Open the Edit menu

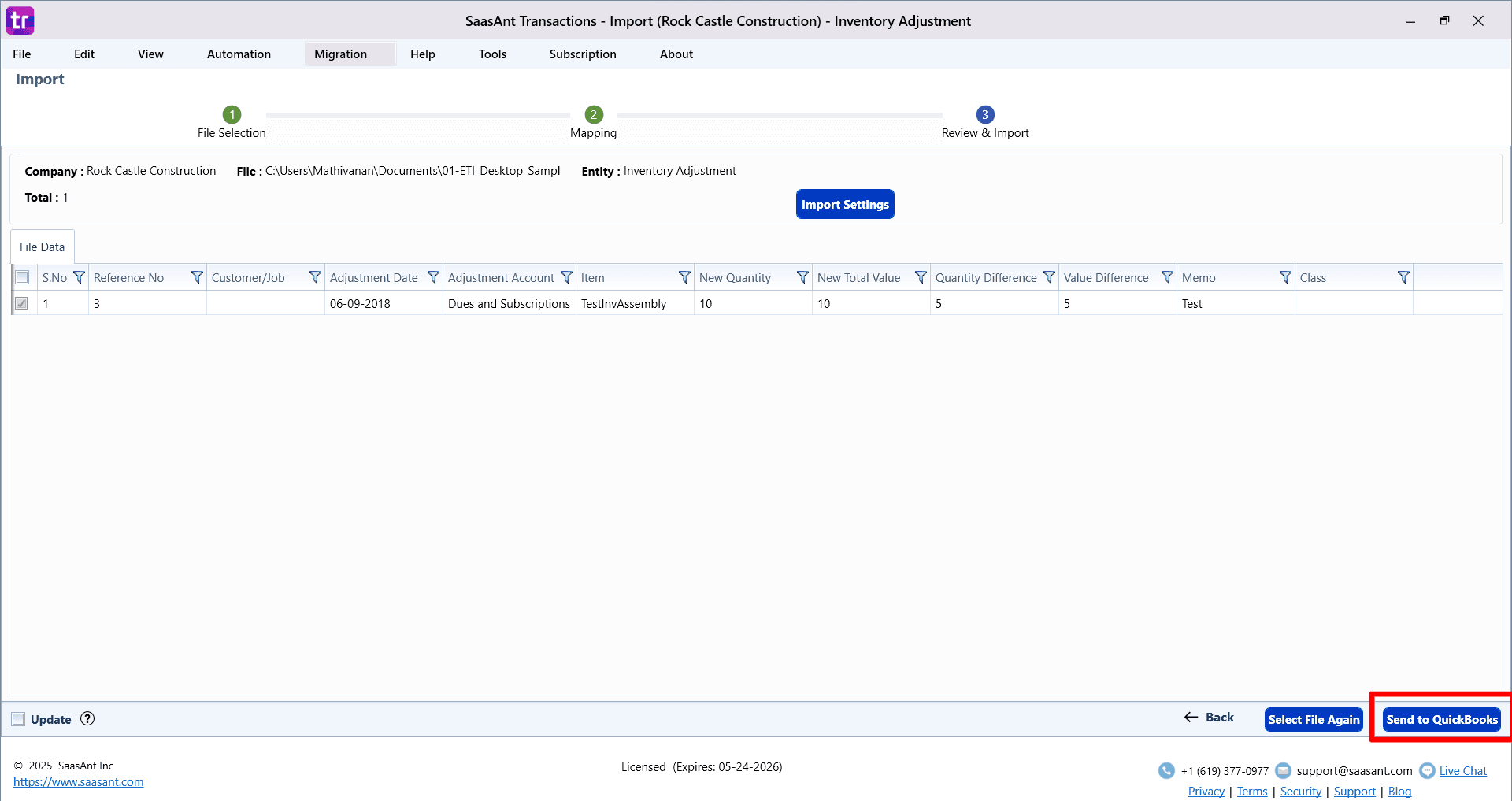click(84, 54)
